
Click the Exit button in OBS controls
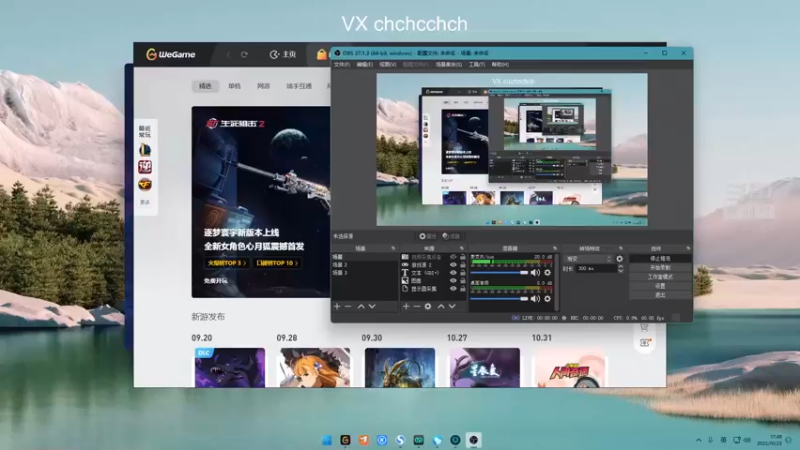[x=660, y=295]
